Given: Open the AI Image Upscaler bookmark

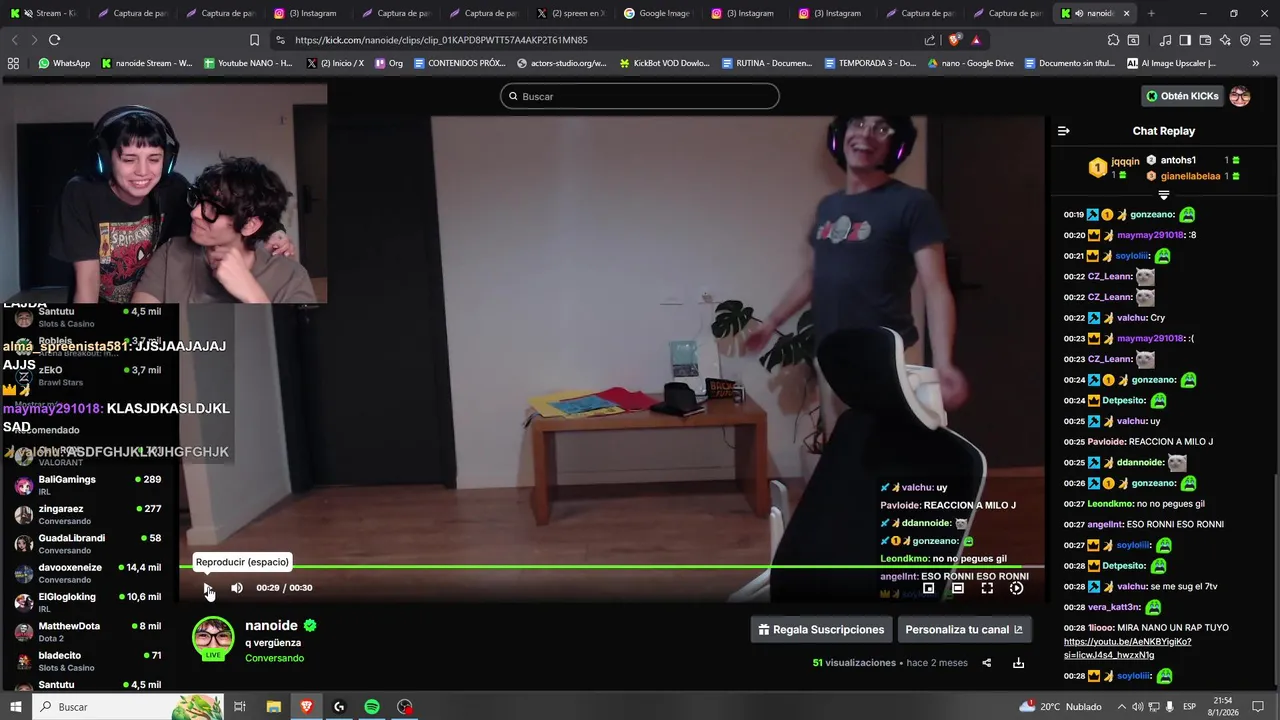Looking at the screenshot, I should pyautogui.click(x=1171, y=63).
